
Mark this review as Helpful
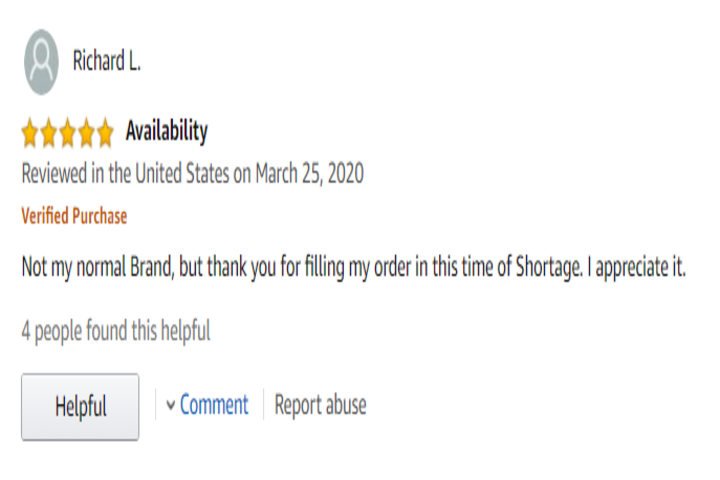80,407
